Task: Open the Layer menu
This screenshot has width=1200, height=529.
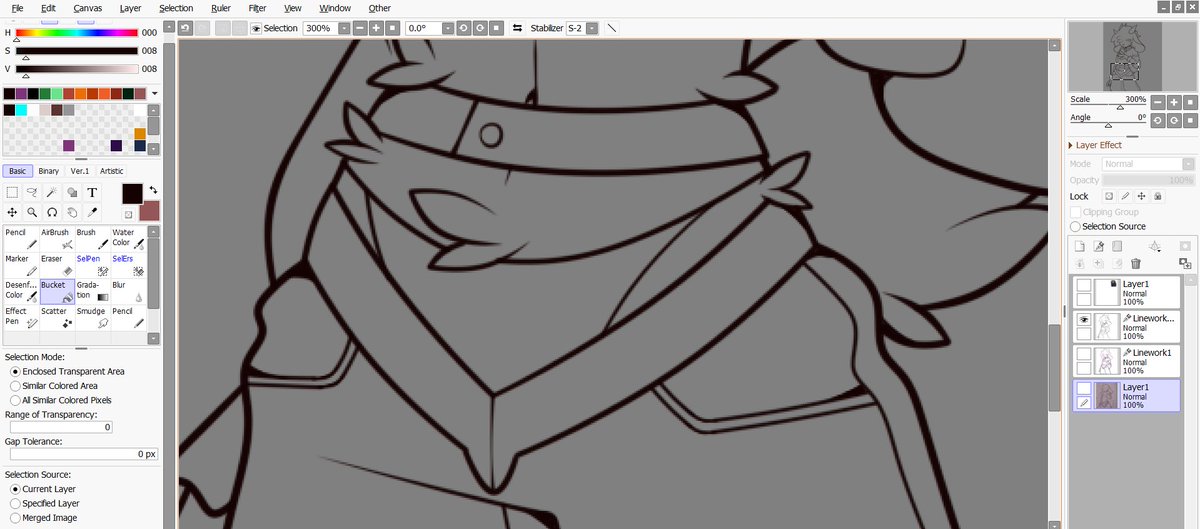Action: (130, 8)
